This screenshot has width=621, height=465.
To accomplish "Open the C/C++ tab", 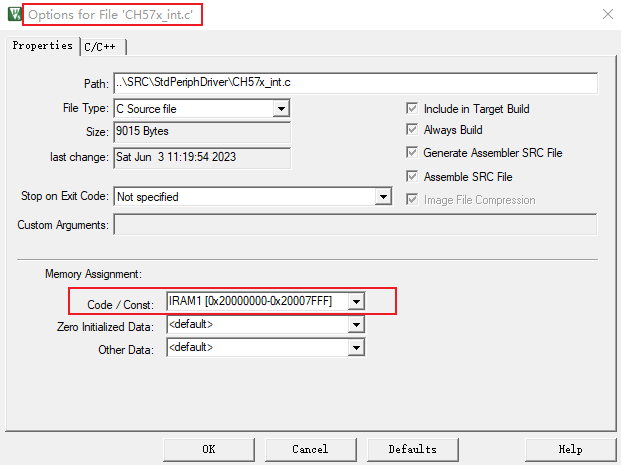I will coord(103,46).
